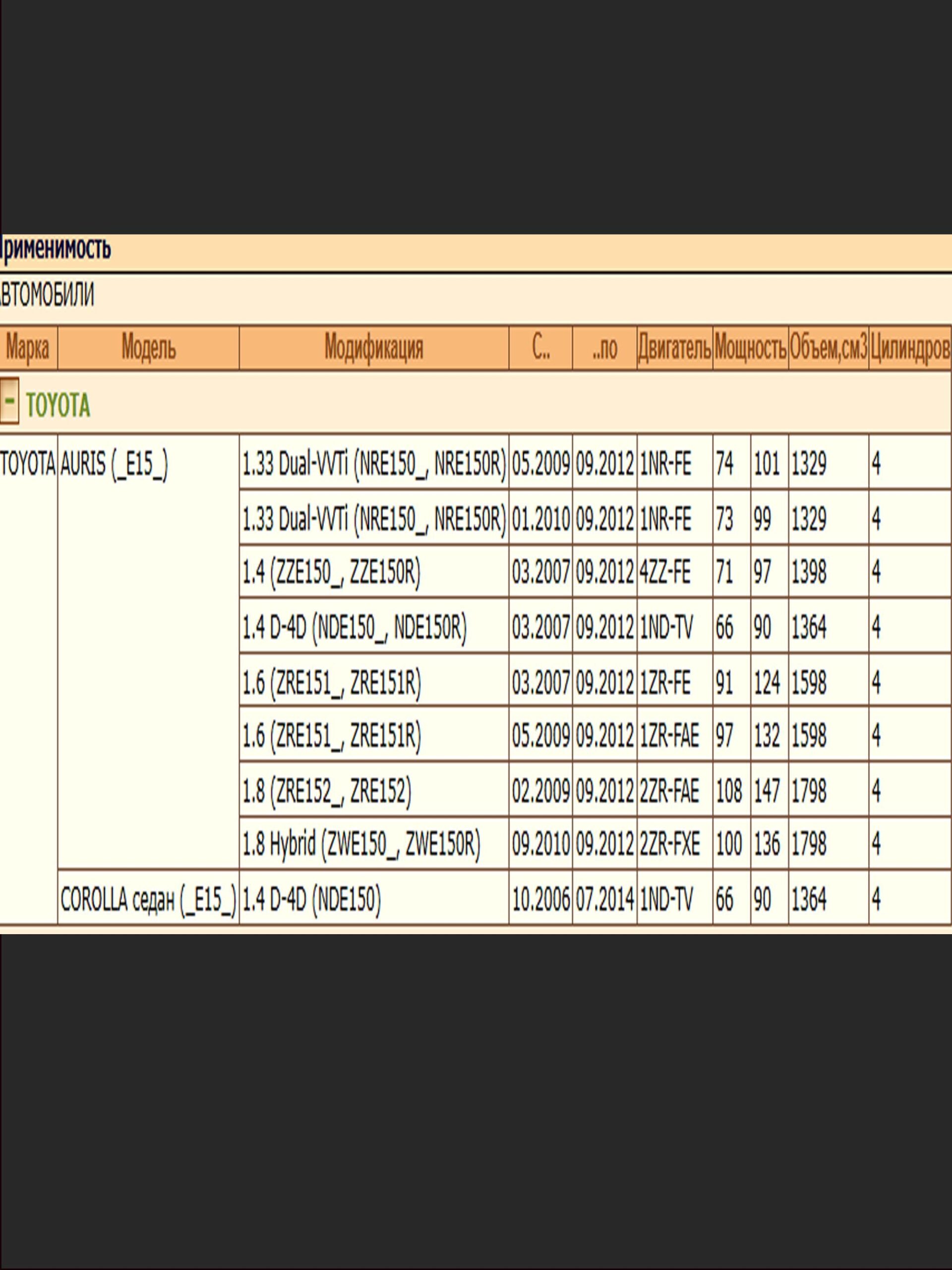Click the АВТОМОБИЛИ subsection label
The height and width of the screenshot is (1270, 952).
tap(47, 296)
